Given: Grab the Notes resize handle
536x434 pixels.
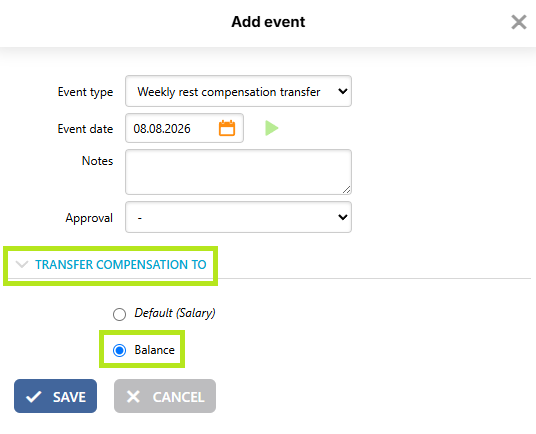Looking at the screenshot, I should tap(347, 190).
